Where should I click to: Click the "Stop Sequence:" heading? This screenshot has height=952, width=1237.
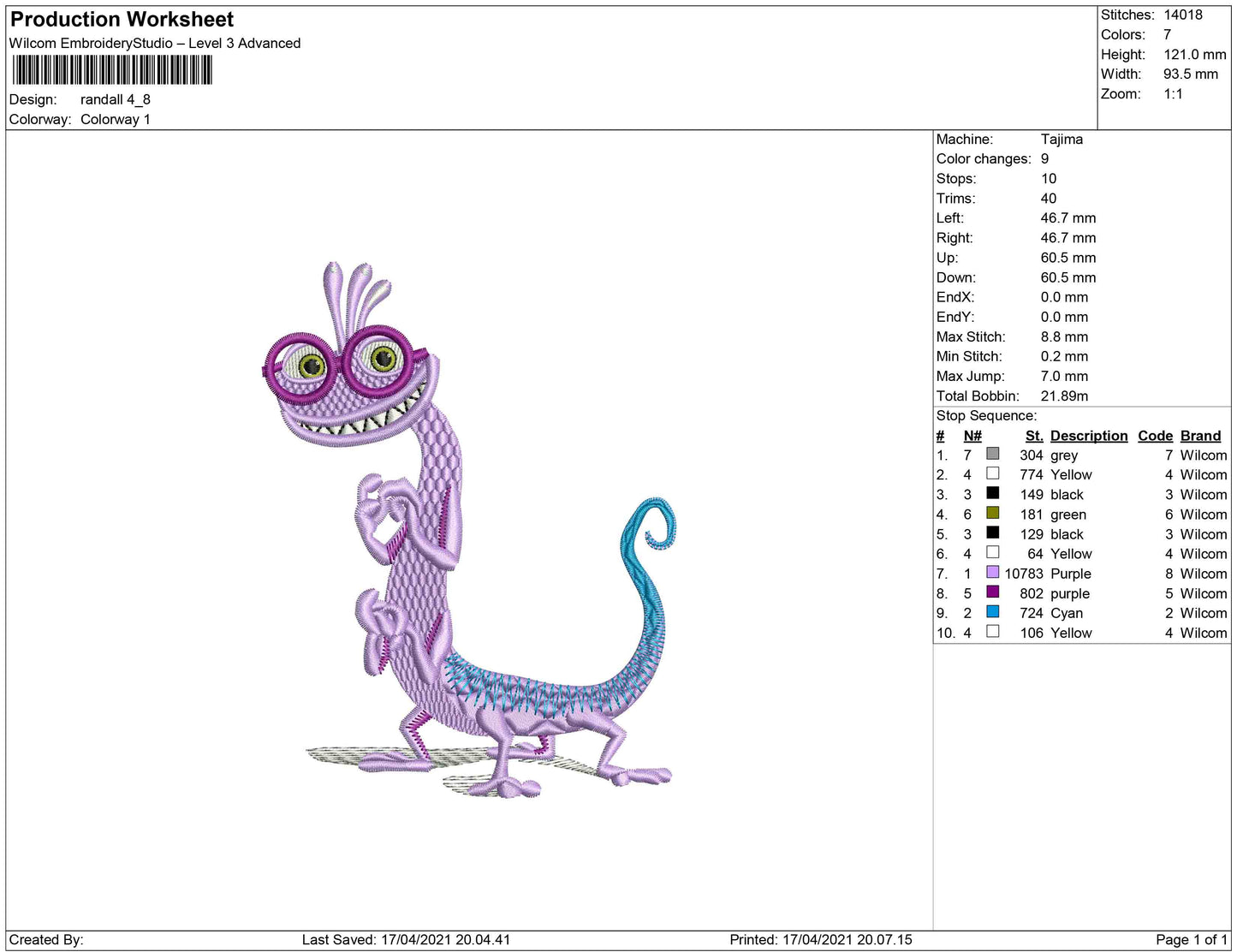[986, 415]
